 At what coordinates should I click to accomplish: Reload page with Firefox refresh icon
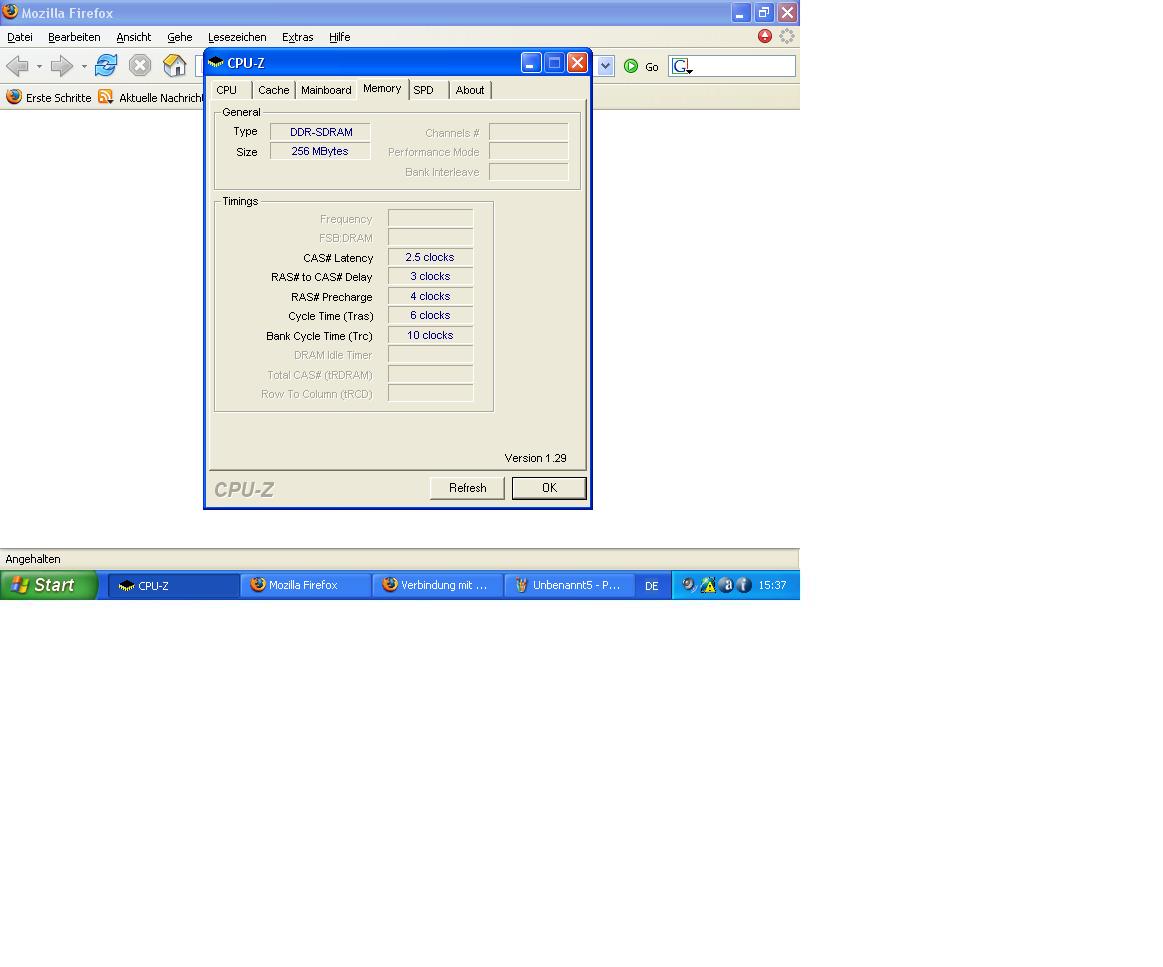[106, 65]
